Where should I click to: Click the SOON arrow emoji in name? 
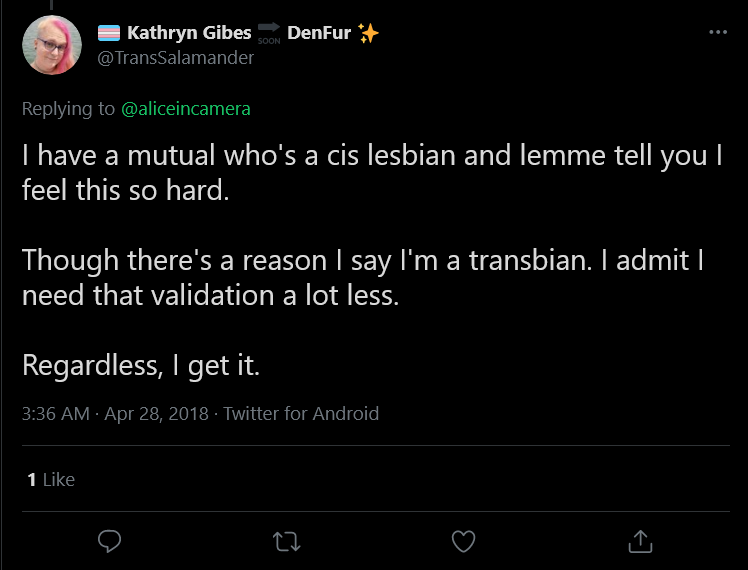(x=269, y=33)
